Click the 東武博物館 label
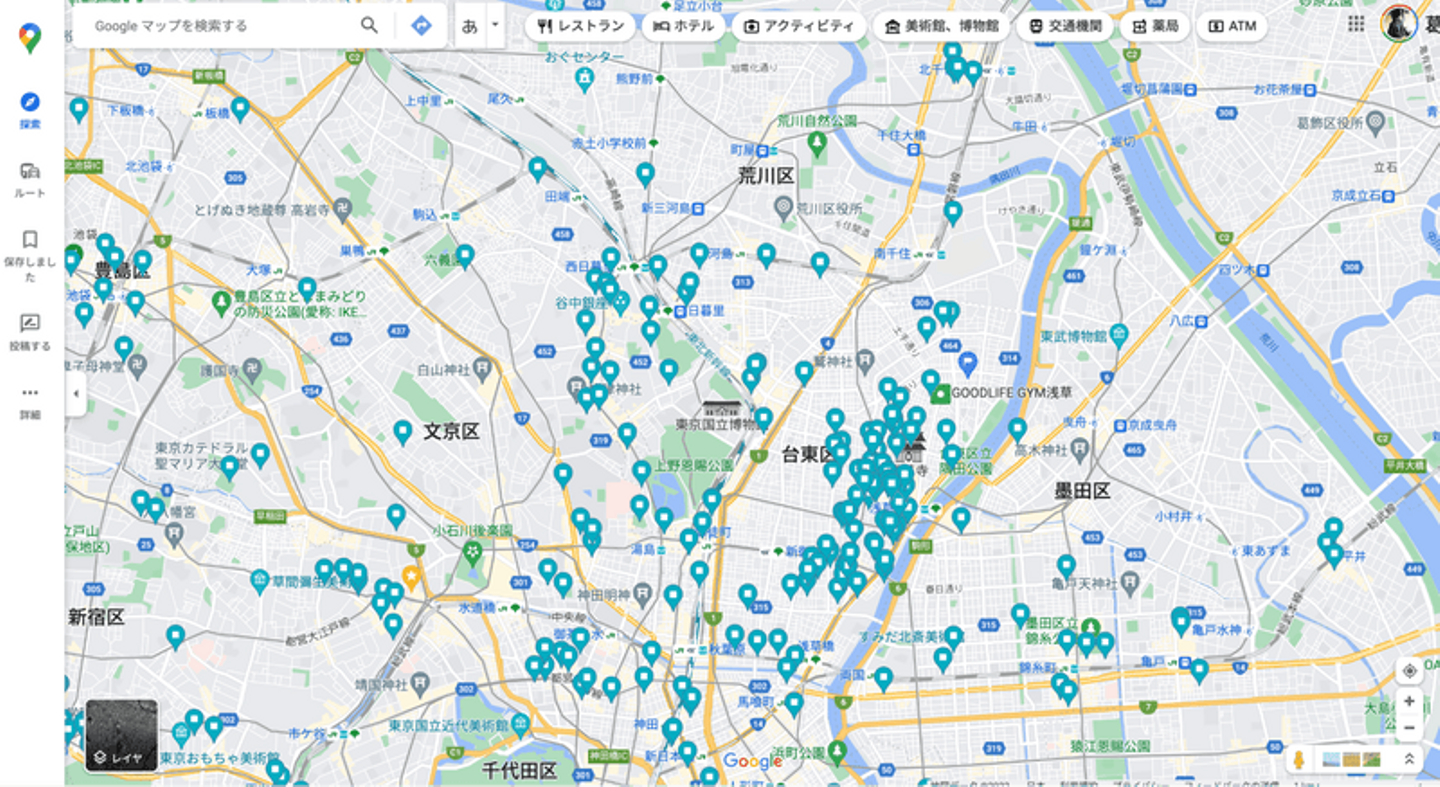This screenshot has height=787, width=1440. [1073, 336]
